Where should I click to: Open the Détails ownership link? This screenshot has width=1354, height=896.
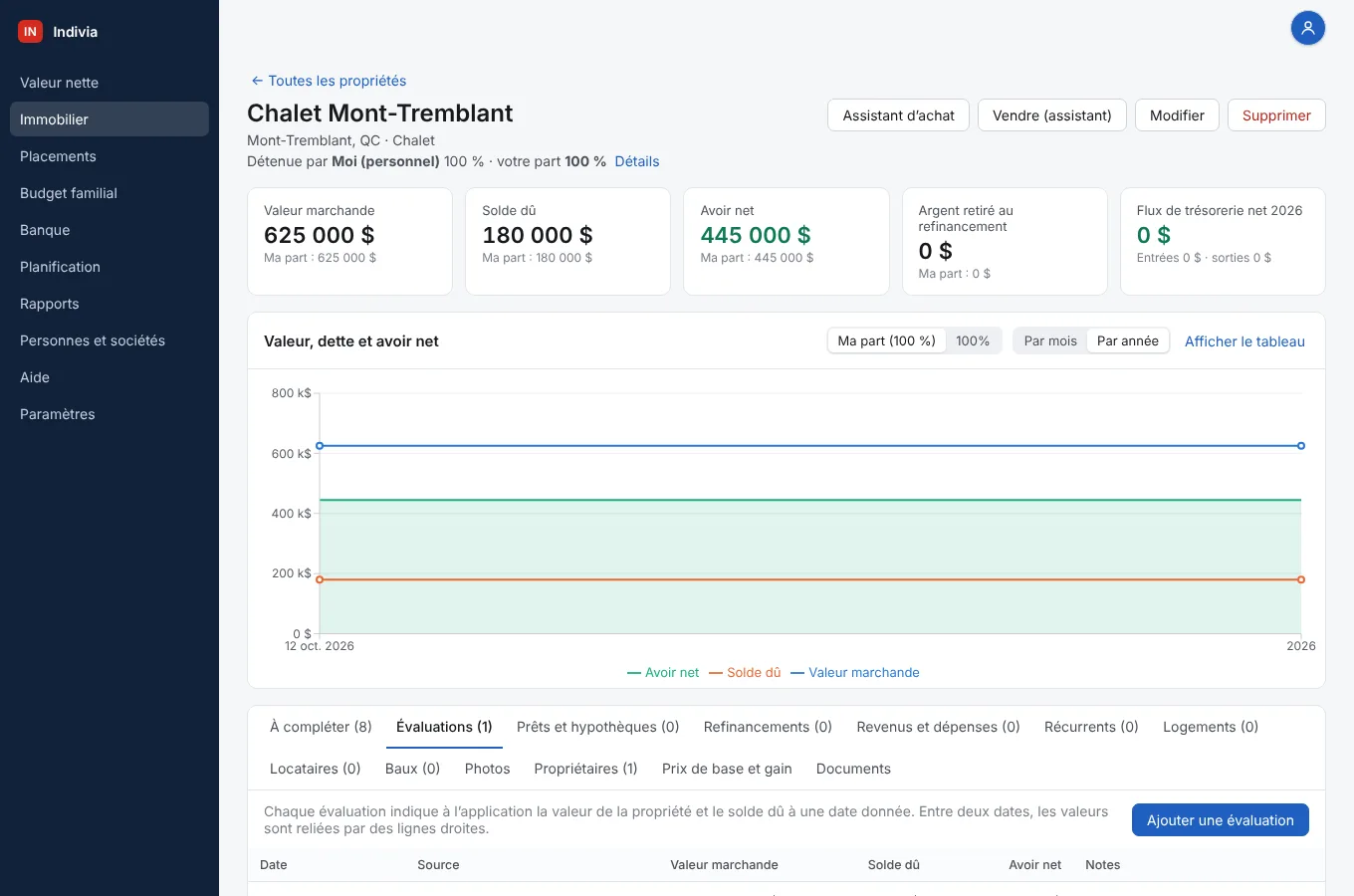pyautogui.click(x=637, y=161)
